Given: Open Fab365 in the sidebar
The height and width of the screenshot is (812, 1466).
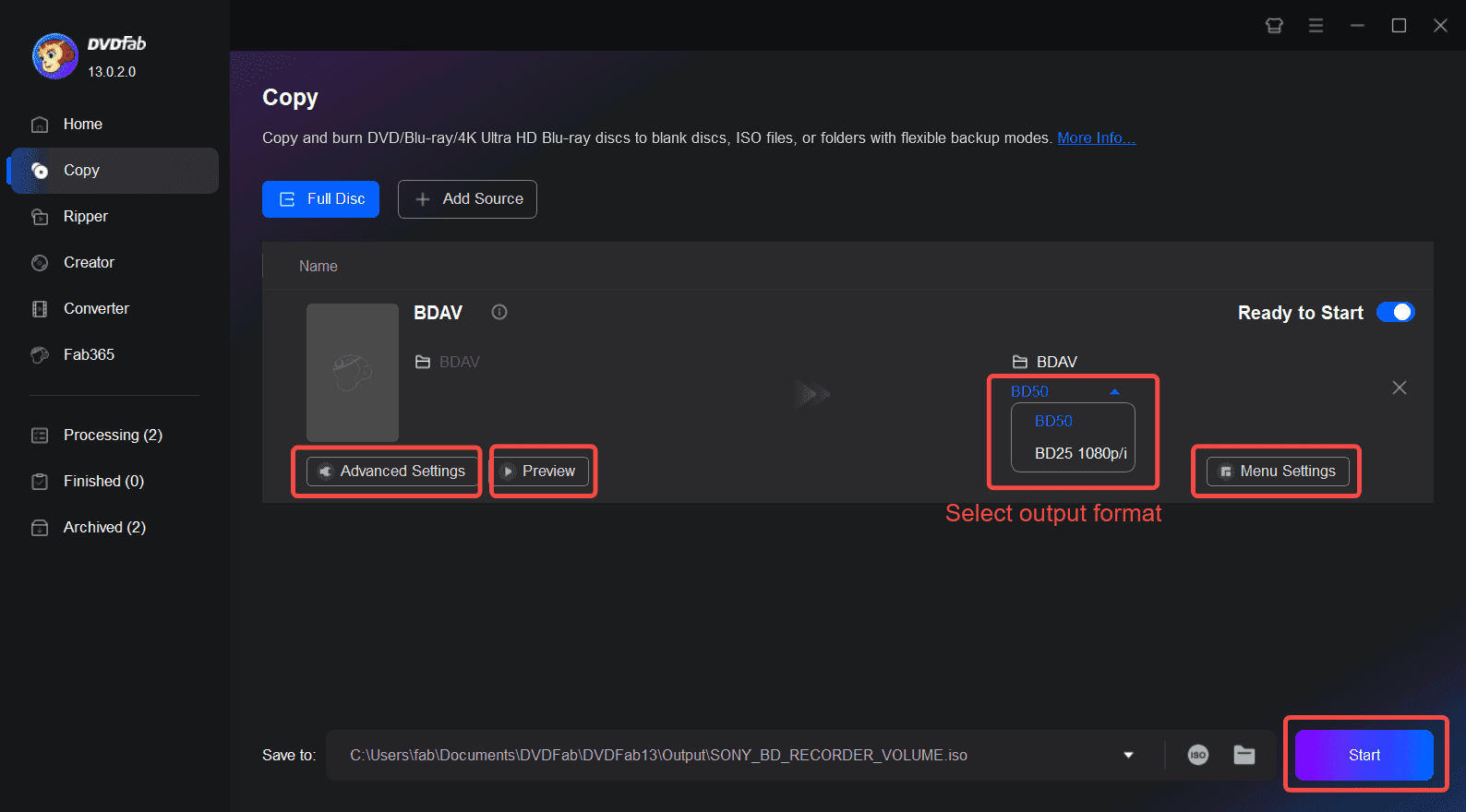Looking at the screenshot, I should (x=114, y=354).
